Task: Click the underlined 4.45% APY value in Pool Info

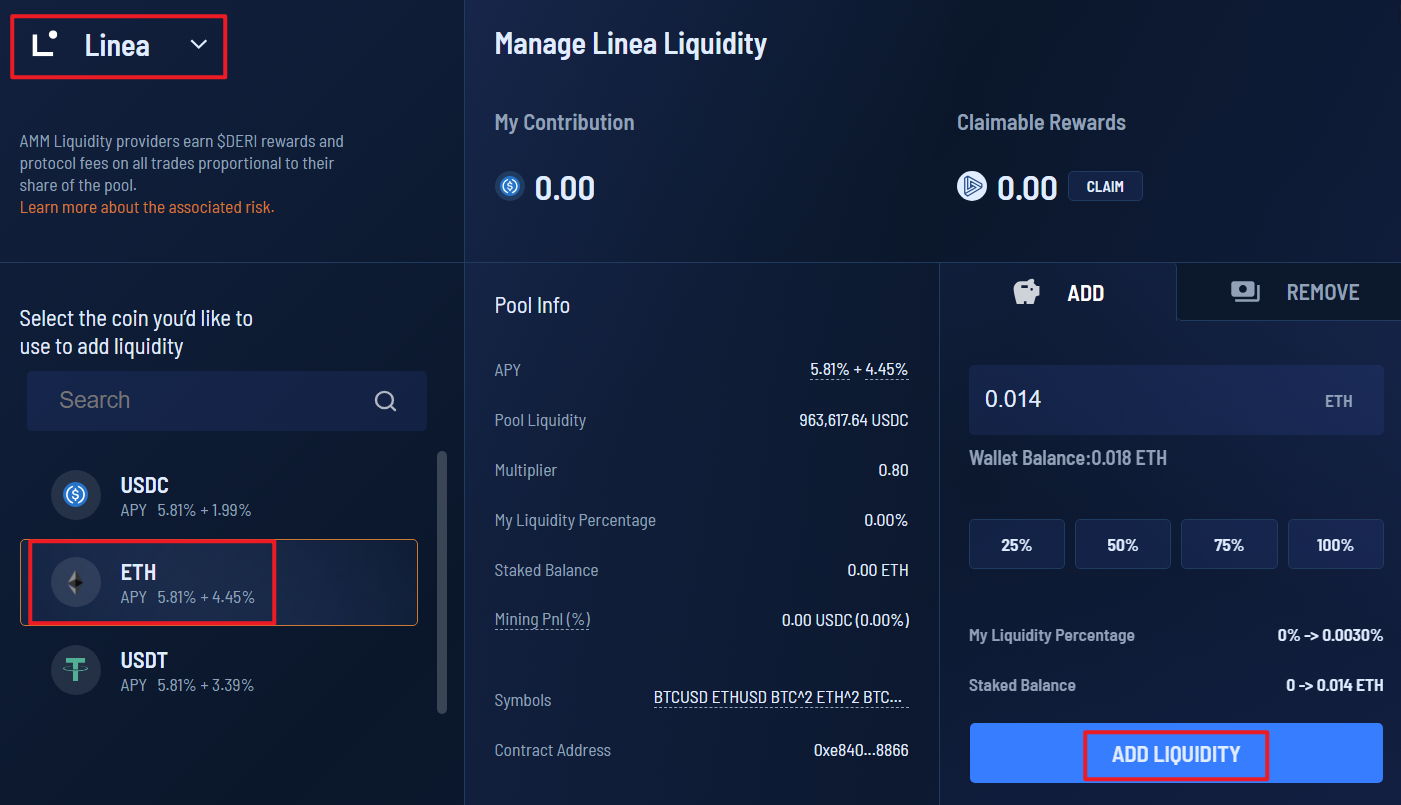Action: [x=887, y=370]
